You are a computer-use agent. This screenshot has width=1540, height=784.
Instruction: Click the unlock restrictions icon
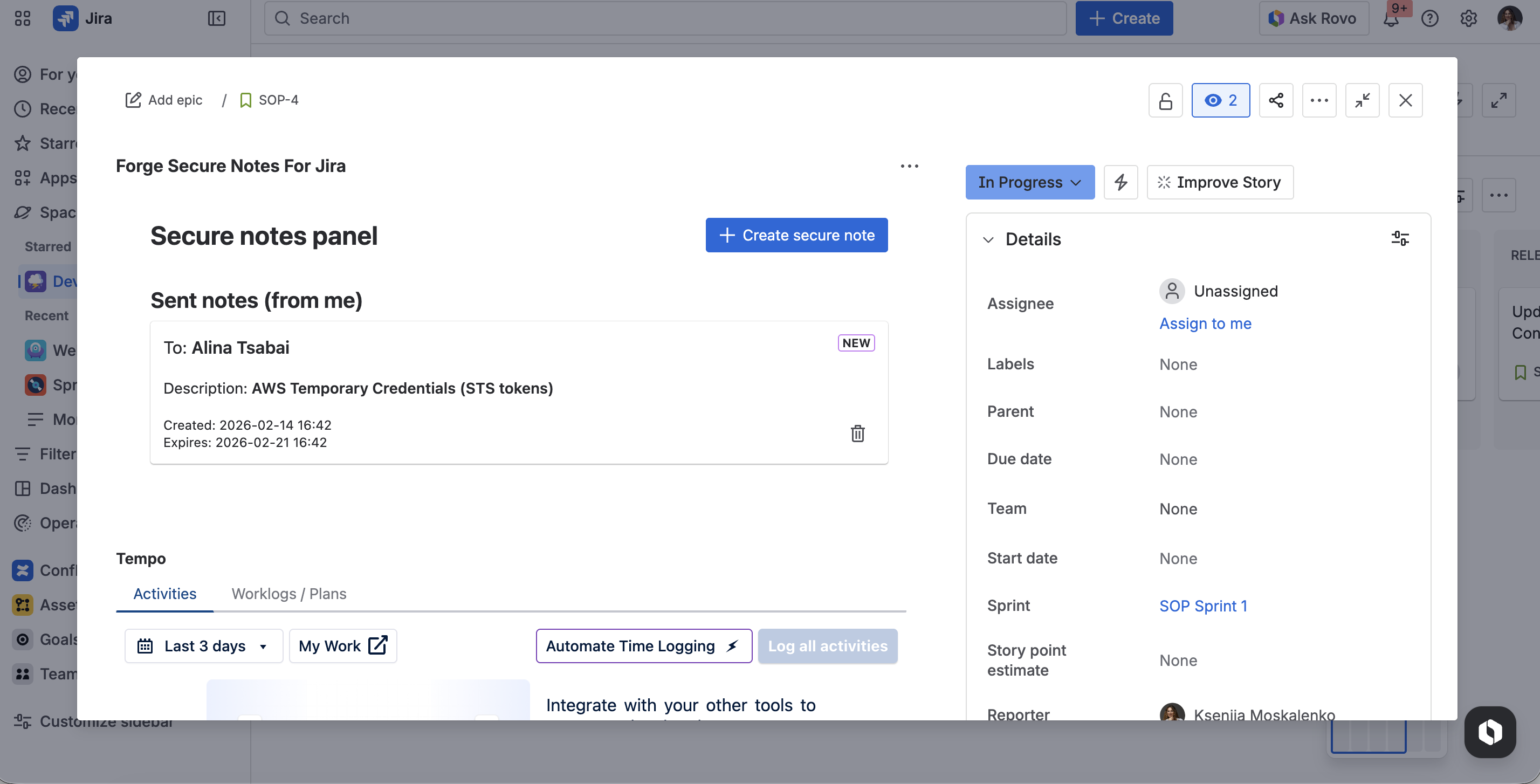point(1165,100)
